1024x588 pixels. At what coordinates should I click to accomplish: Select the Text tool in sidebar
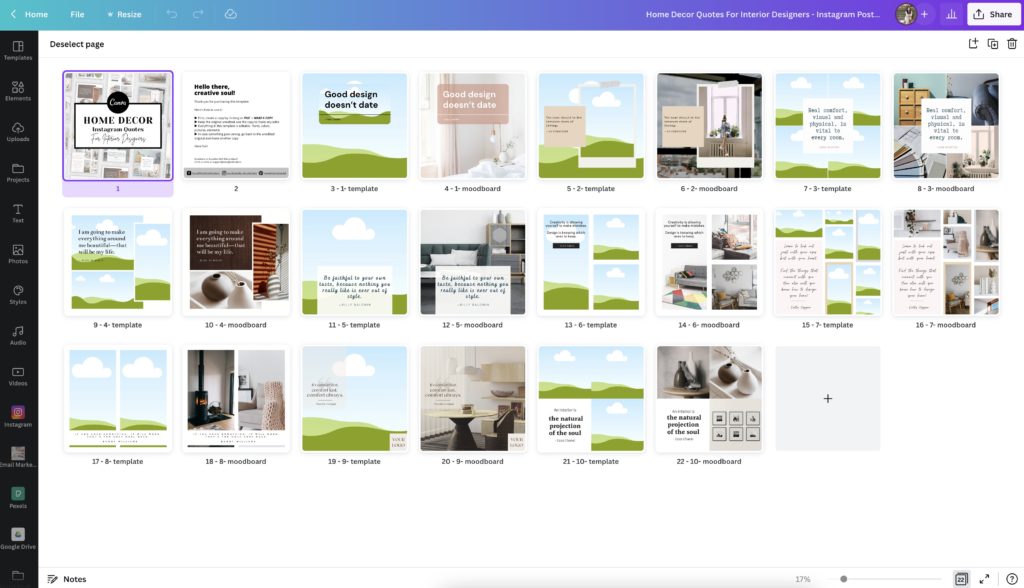[18, 213]
